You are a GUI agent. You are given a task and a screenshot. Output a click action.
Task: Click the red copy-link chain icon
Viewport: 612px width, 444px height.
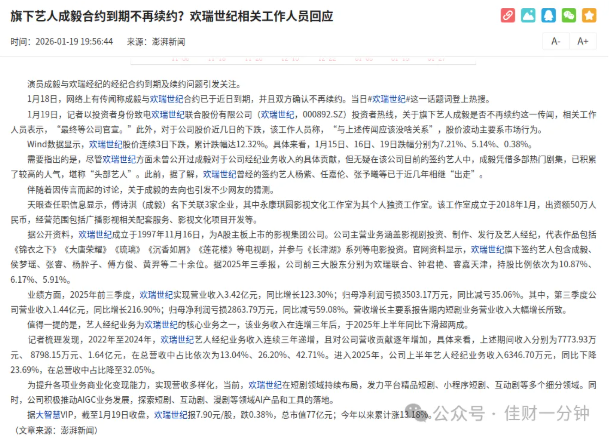coord(507,16)
